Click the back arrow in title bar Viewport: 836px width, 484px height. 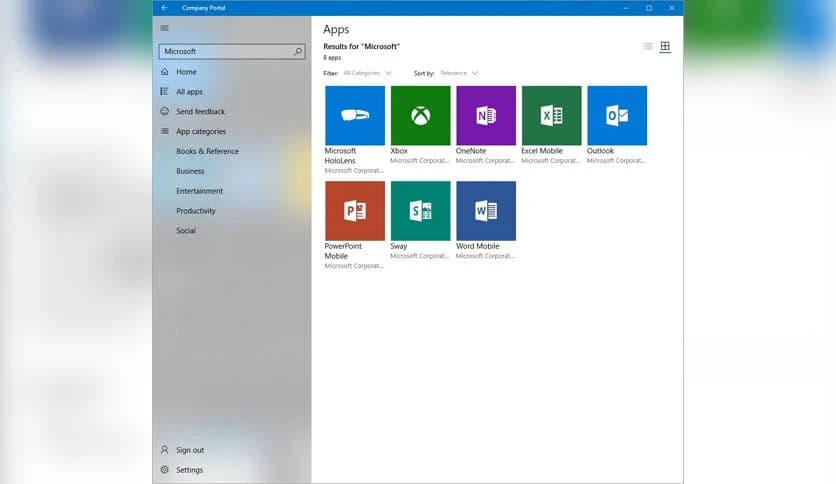coord(164,8)
